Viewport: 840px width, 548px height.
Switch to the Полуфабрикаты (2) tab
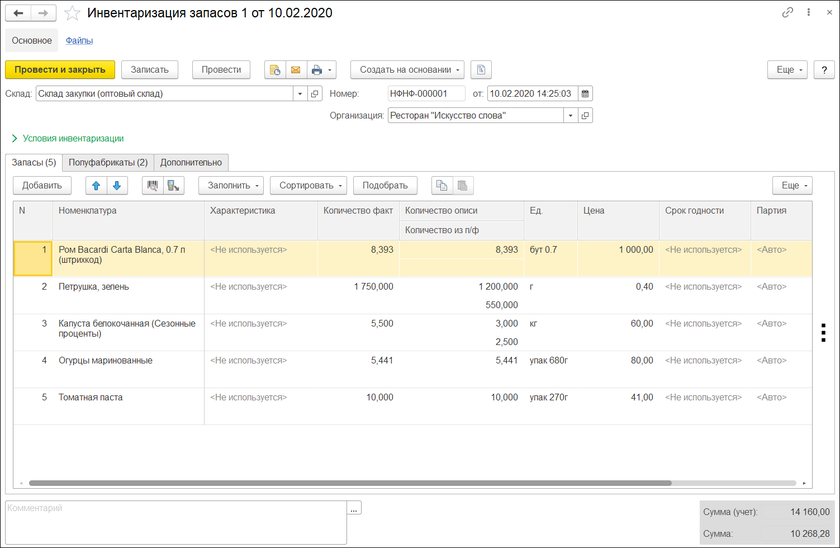[x=109, y=162]
